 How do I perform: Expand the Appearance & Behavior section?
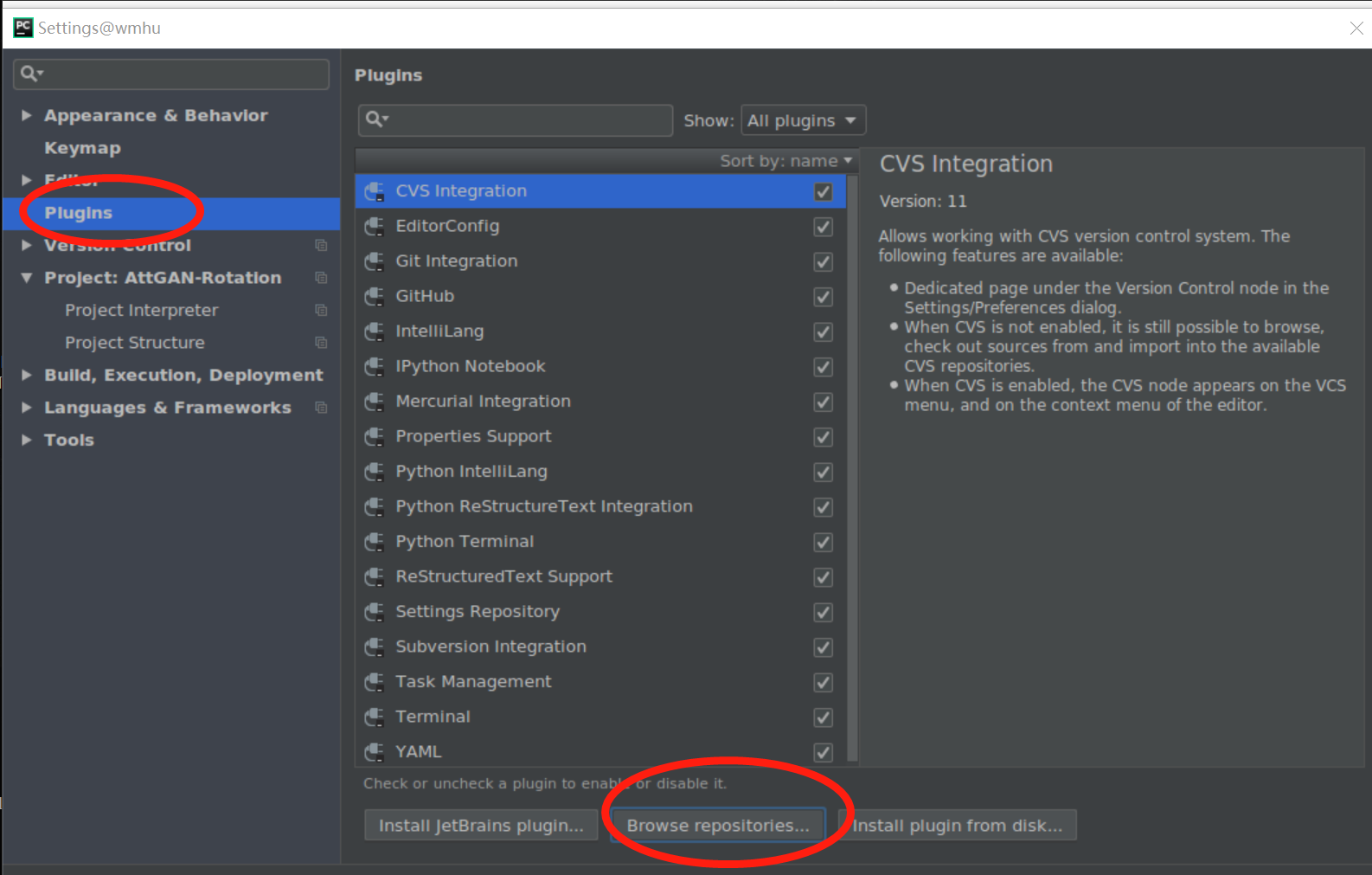pyautogui.click(x=27, y=115)
